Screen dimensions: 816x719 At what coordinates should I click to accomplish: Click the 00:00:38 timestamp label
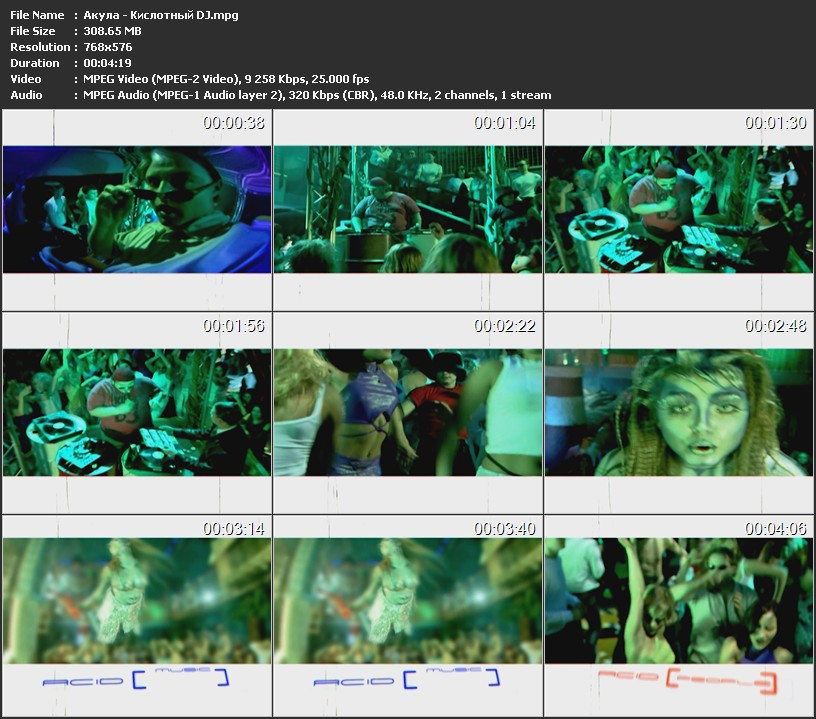pos(233,124)
